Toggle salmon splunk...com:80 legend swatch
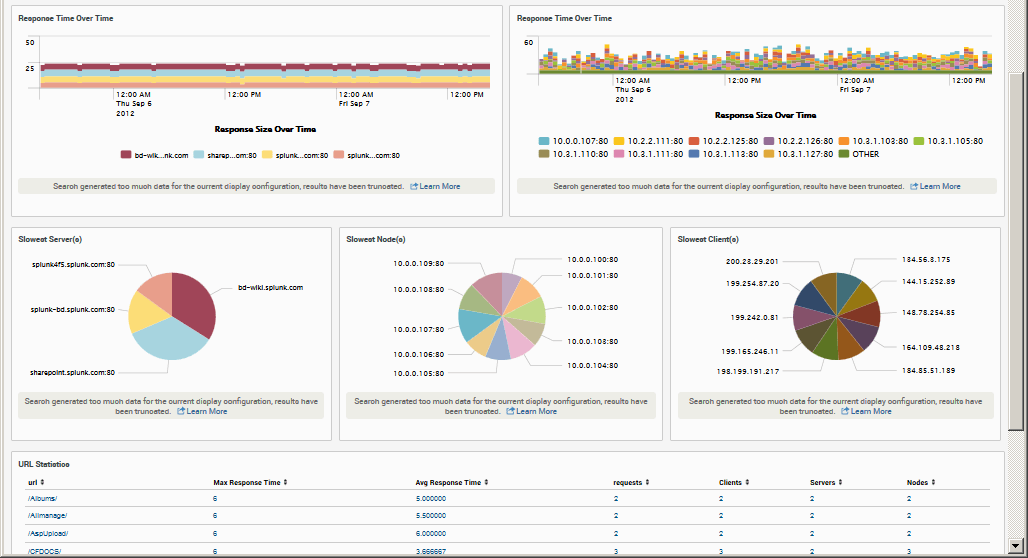Viewport: 1028px width, 558px height. pyautogui.click(x=338, y=155)
